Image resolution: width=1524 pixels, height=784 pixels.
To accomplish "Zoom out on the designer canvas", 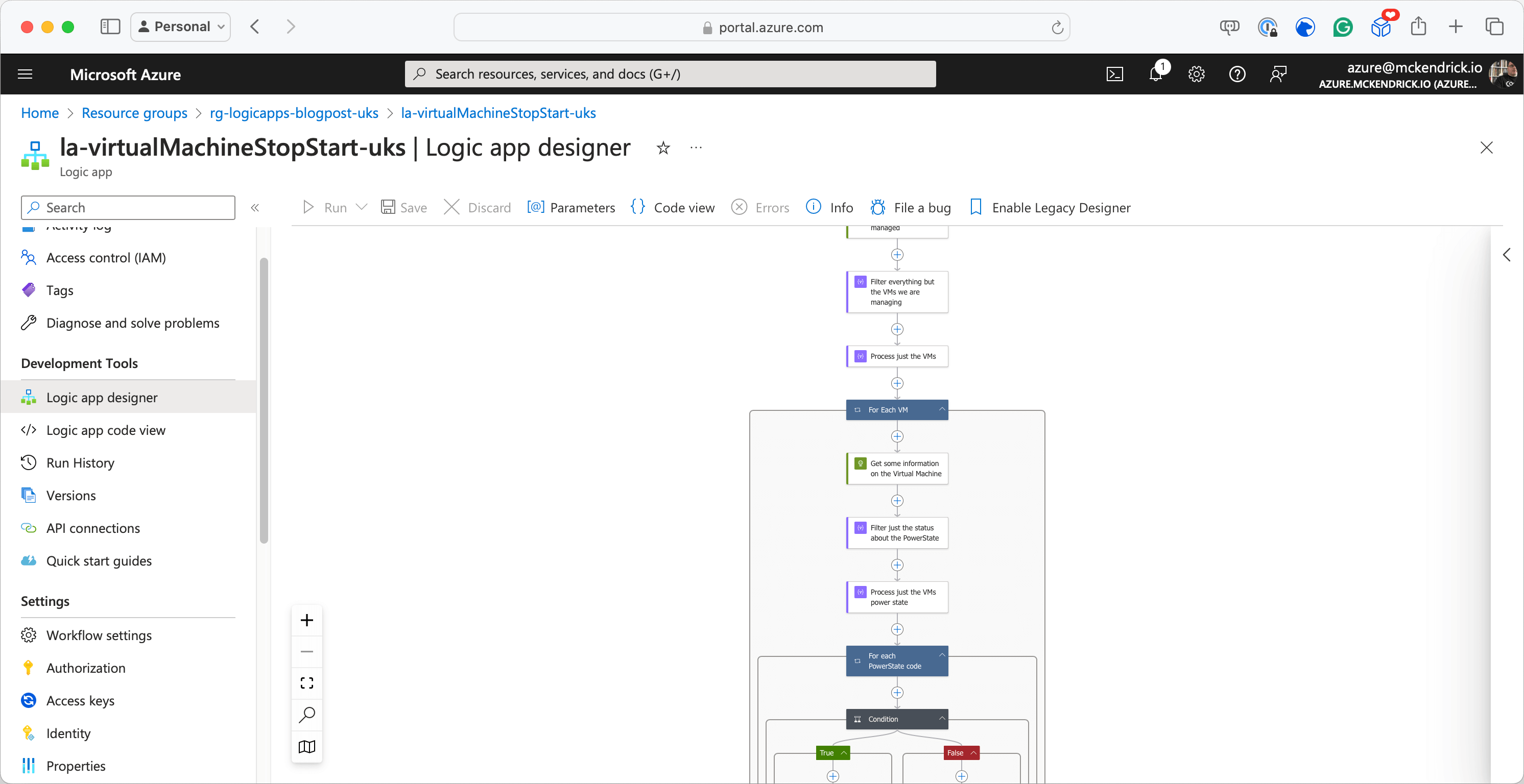I will pyautogui.click(x=306, y=652).
